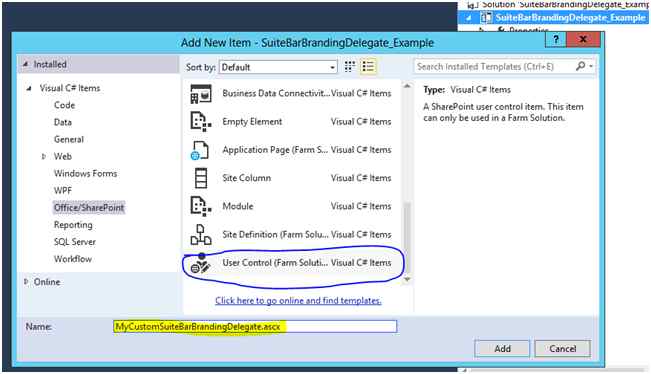Screen dimensions: 651x374
Task: Click in the Name input field
Action: [255, 327]
